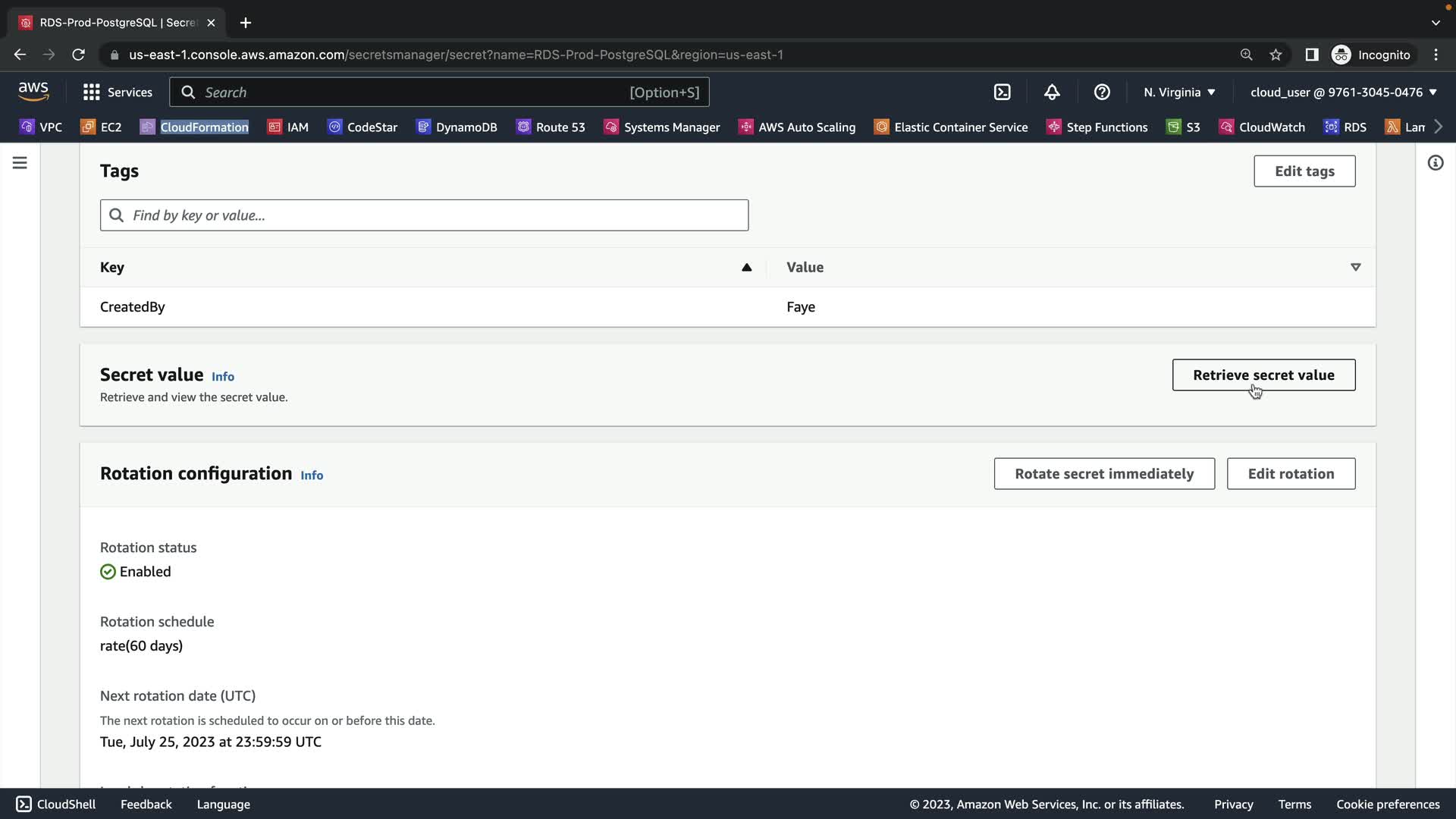
Task: Open CloudFormation from the favorites bar
Action: (203, 127)
